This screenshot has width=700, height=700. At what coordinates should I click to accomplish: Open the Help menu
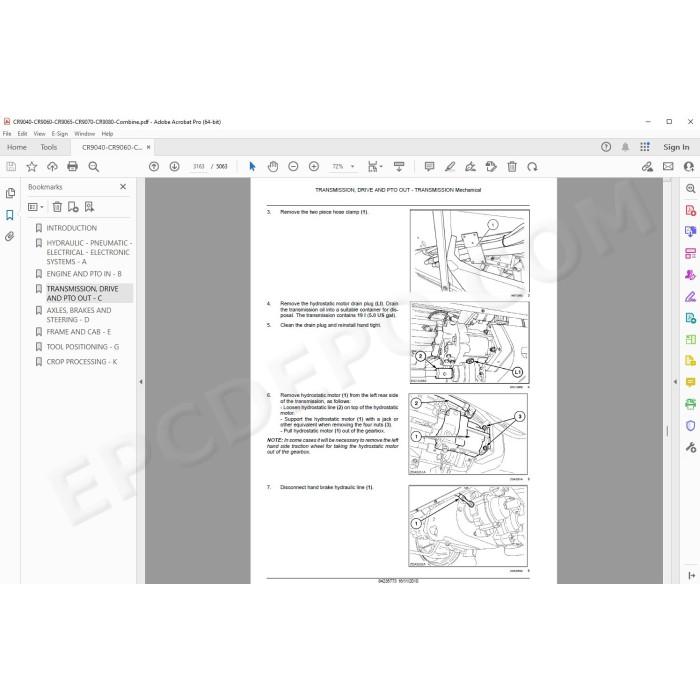[107, 133]
